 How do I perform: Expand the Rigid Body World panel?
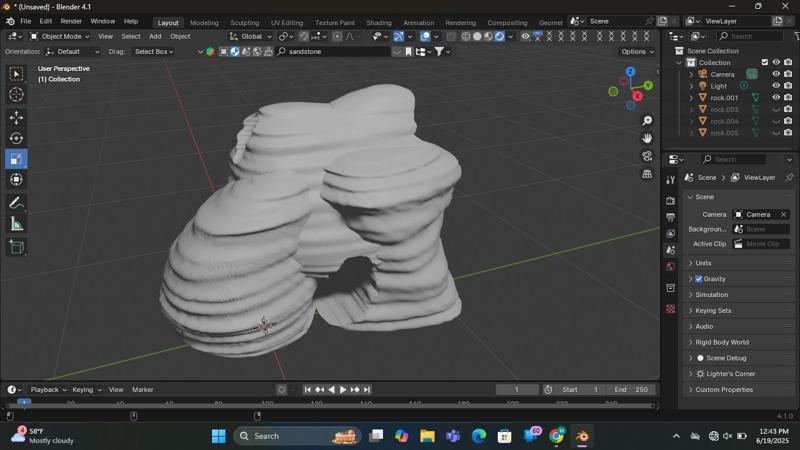coord(722,342)
